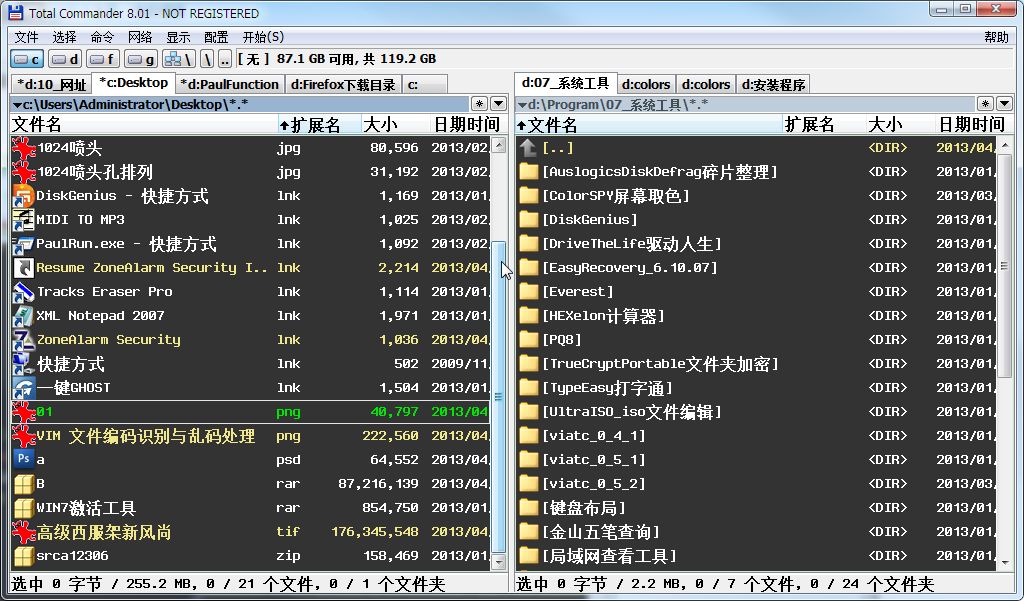
Task: Sort left panel by 扩展名 column
Action: point(319,125)
